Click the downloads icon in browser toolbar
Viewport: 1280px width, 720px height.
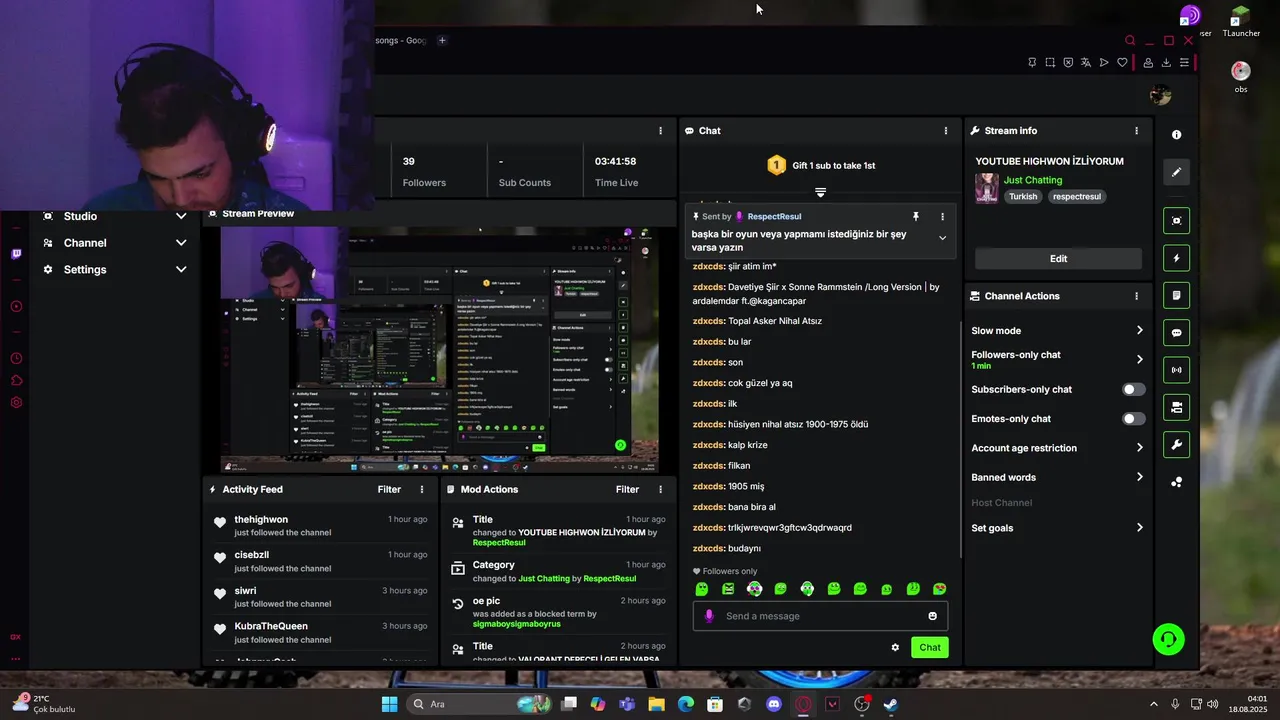(x=1166, y=63)
